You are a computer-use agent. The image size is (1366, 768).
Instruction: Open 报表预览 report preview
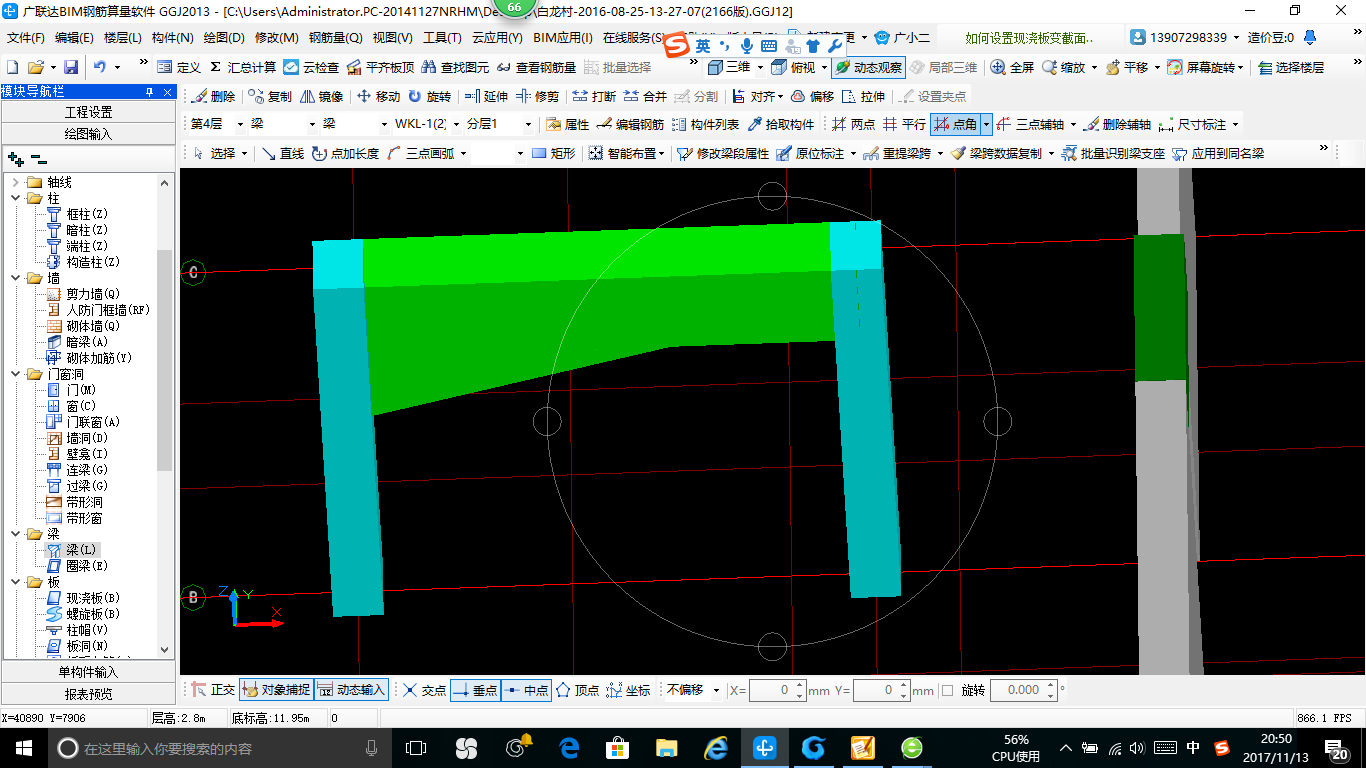[88, 693]
